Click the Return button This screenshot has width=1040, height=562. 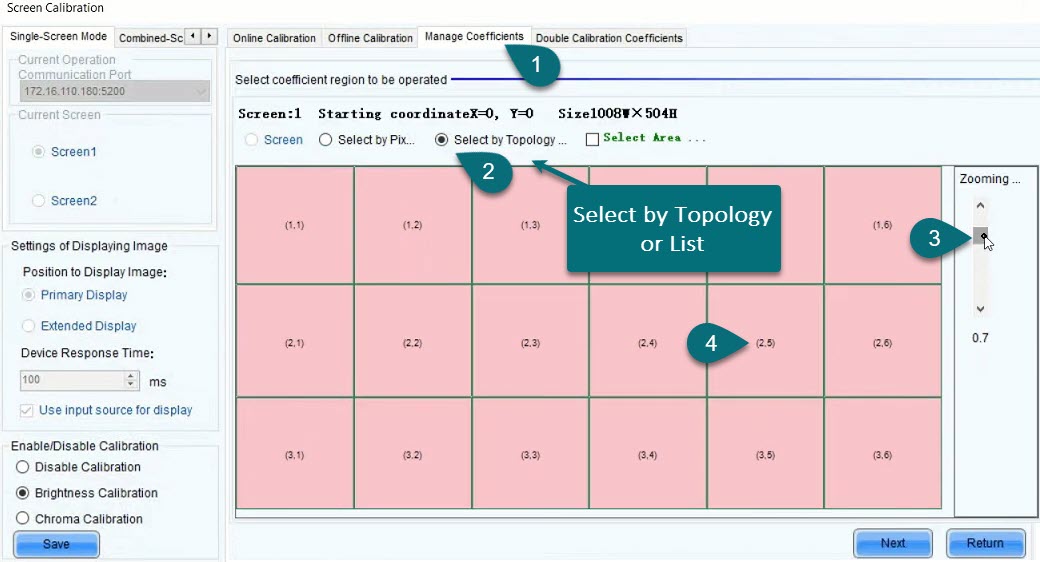985,543
